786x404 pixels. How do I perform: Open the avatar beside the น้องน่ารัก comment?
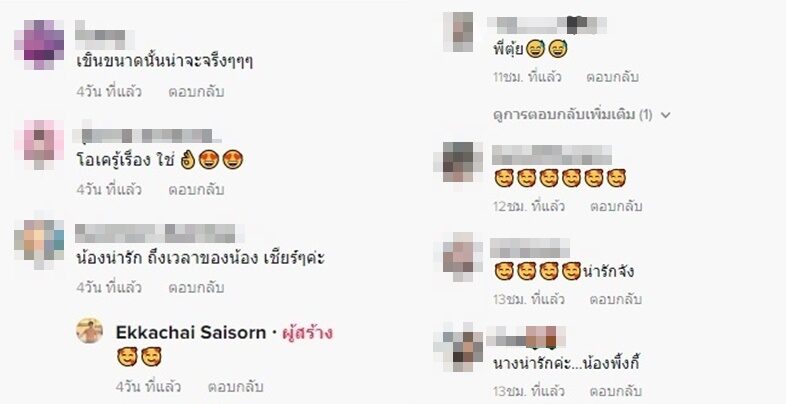[40, 244]
